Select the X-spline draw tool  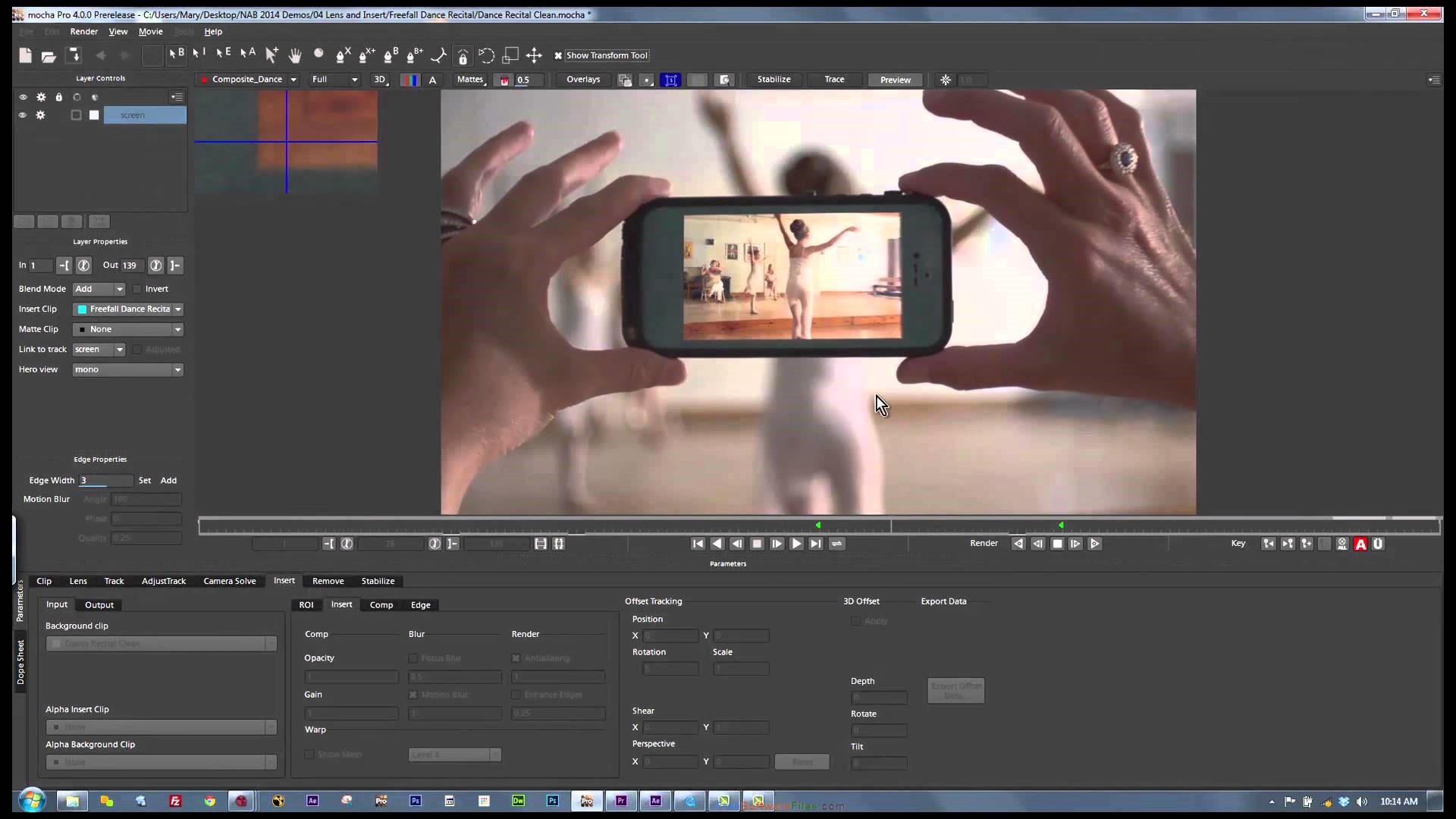(x=342, y=55)
